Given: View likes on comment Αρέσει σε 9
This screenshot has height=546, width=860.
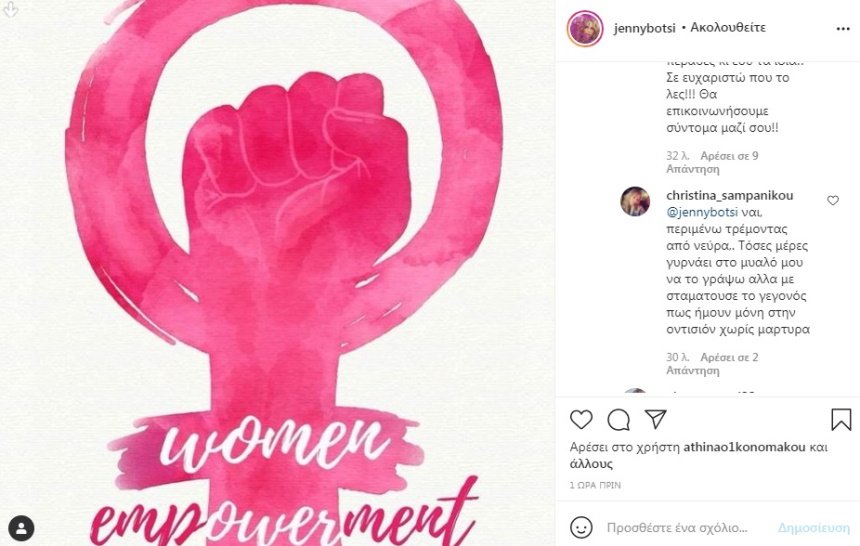Looking at the screenshot, I should tap(729, 156).
